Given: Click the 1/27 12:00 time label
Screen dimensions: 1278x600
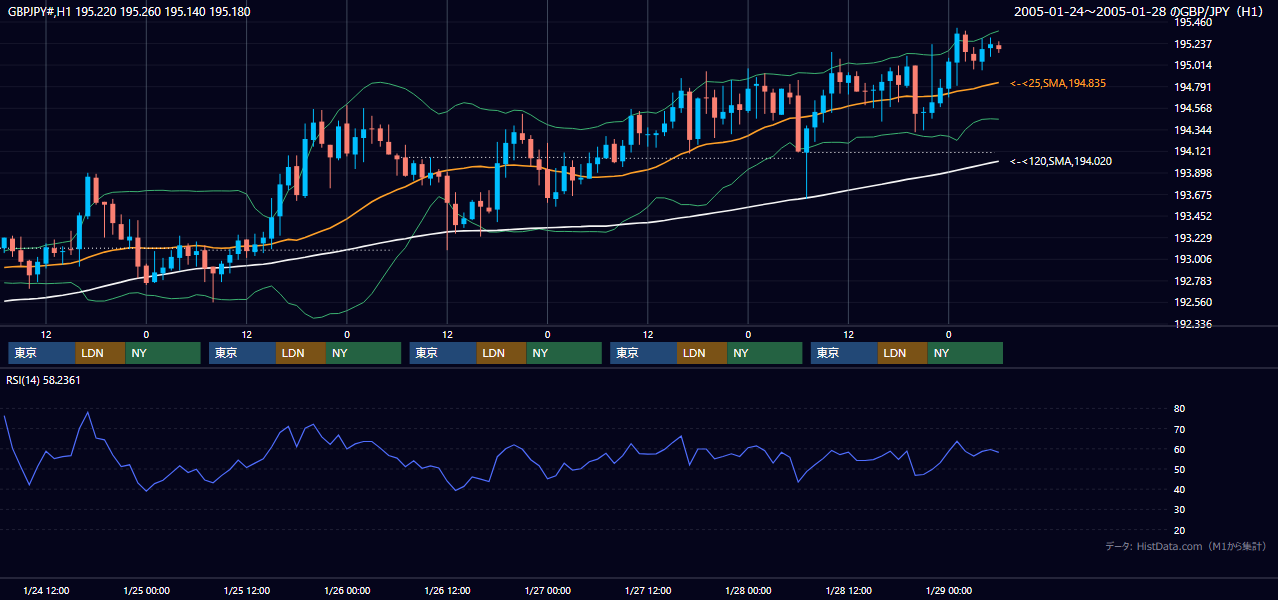Looking at the screenshot, I should [x=648, y=591].
